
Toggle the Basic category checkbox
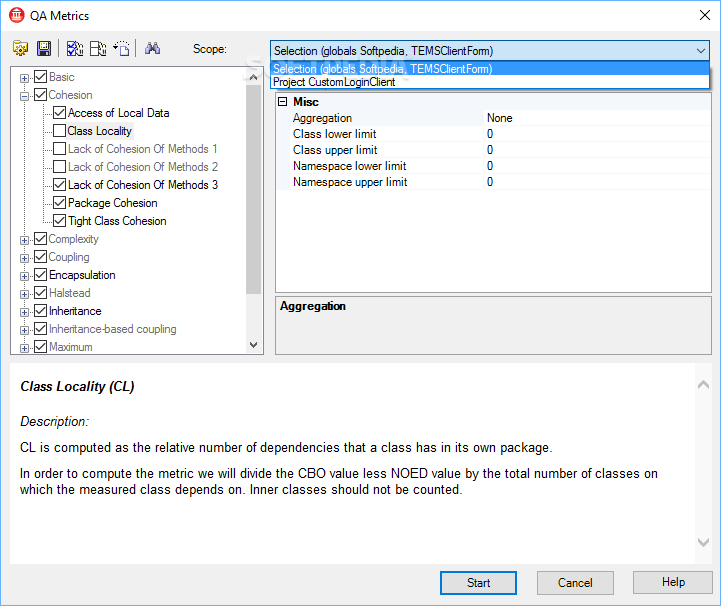pyautogui.click(x=40, y=77)
